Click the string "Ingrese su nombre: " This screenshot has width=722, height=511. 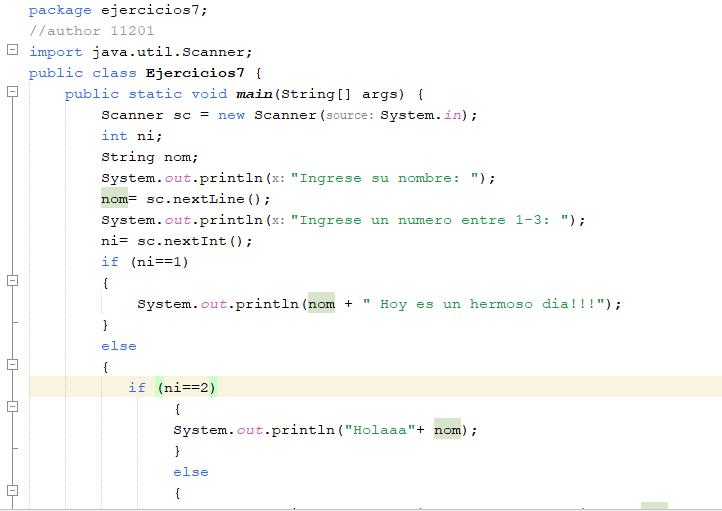click(385, 178)
